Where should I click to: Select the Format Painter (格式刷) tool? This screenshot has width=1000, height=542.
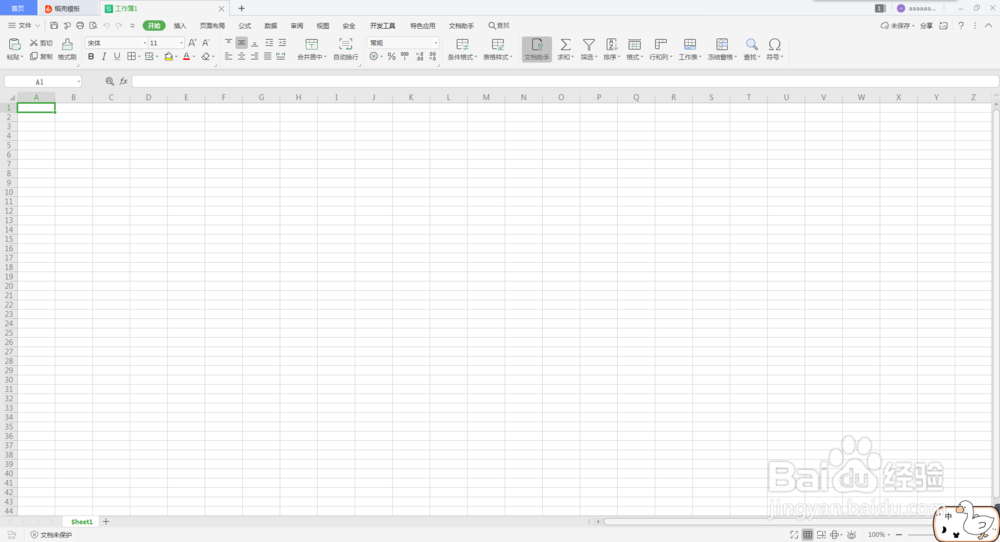[x=67, y=48]
